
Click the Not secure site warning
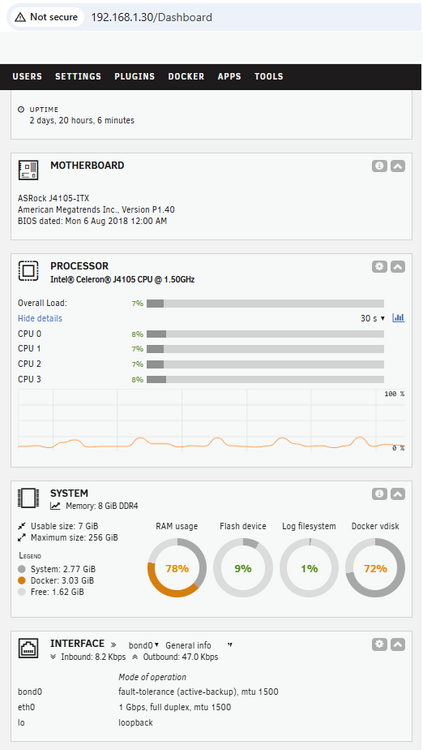(x=46, y=17)
